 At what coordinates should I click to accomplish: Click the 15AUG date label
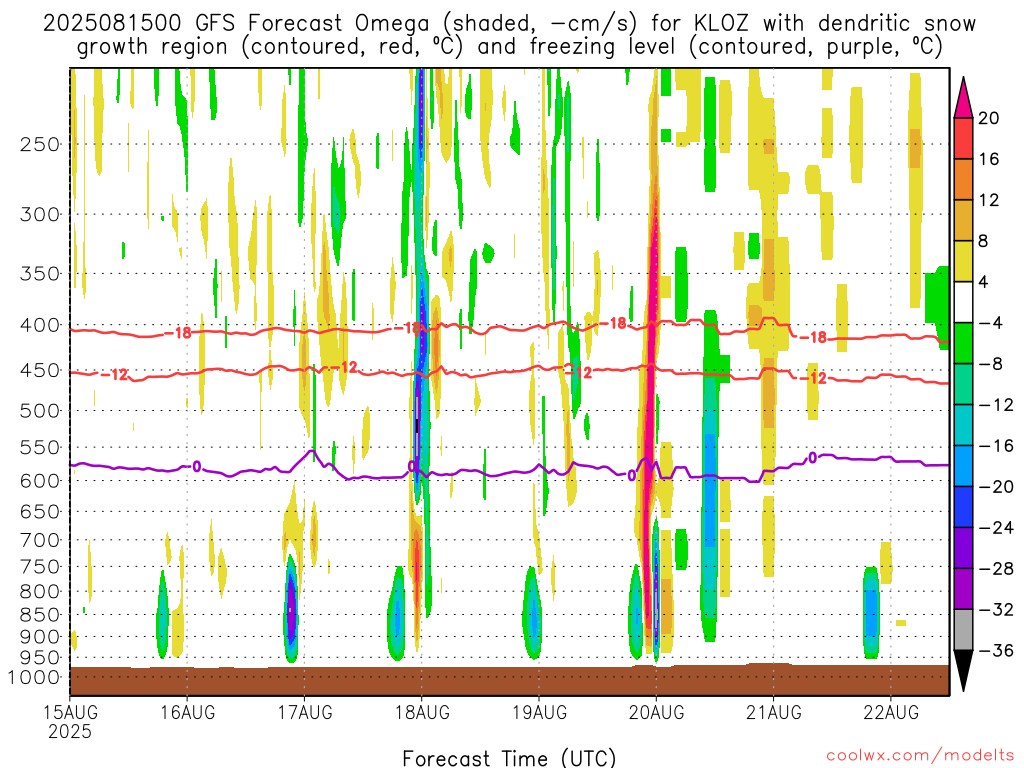coord(70,712)
